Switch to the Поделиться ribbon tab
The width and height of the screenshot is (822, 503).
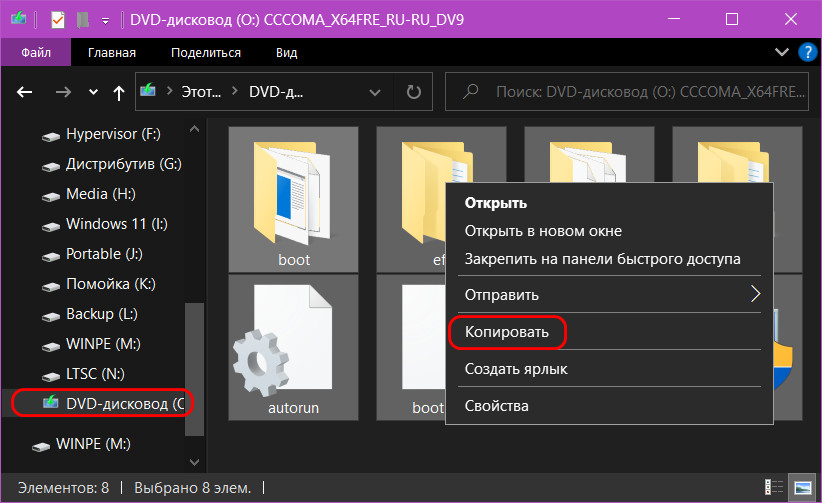[206, 52]
